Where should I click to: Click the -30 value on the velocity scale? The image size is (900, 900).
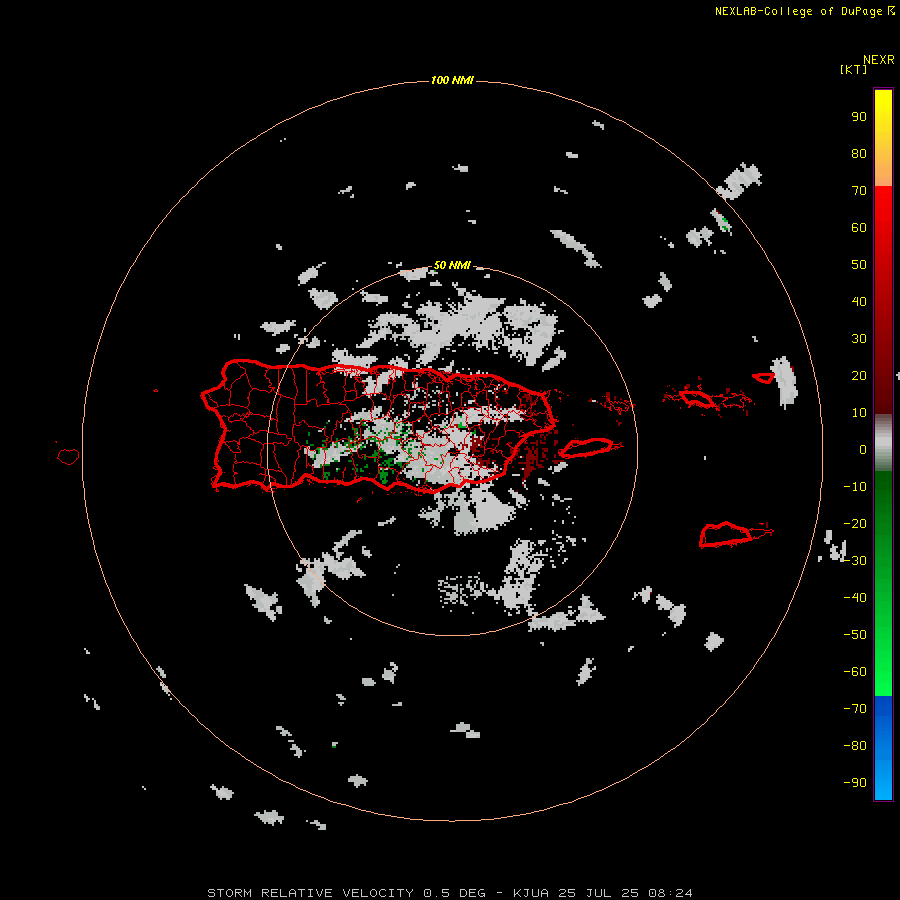(x=855, y=561)
